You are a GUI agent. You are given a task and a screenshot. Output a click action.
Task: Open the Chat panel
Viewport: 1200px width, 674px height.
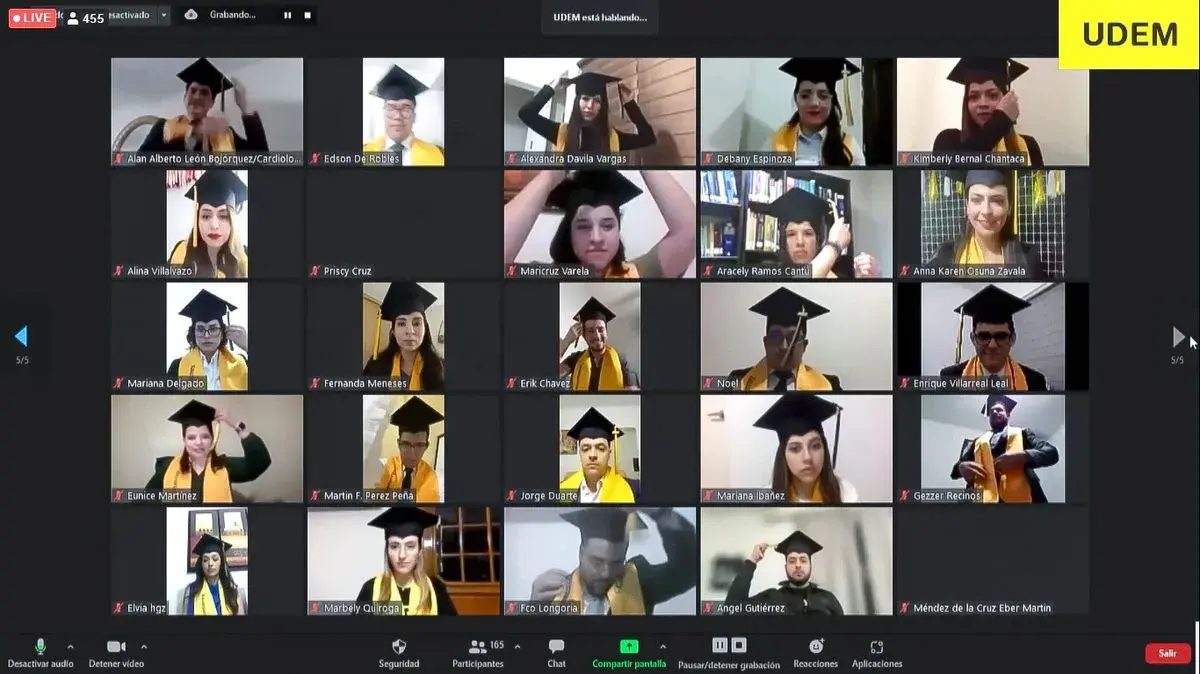click(556, 647)
